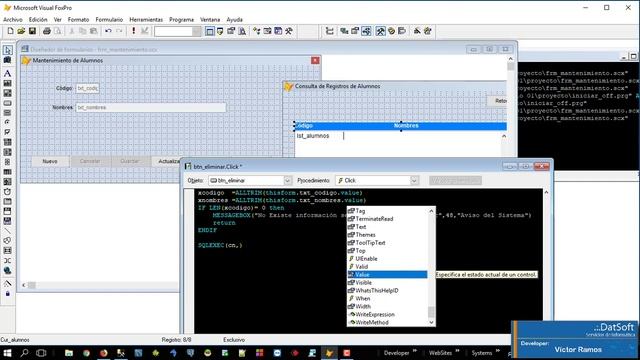
Task: Open the Ayuda menu
Action: tap(234, 20)
